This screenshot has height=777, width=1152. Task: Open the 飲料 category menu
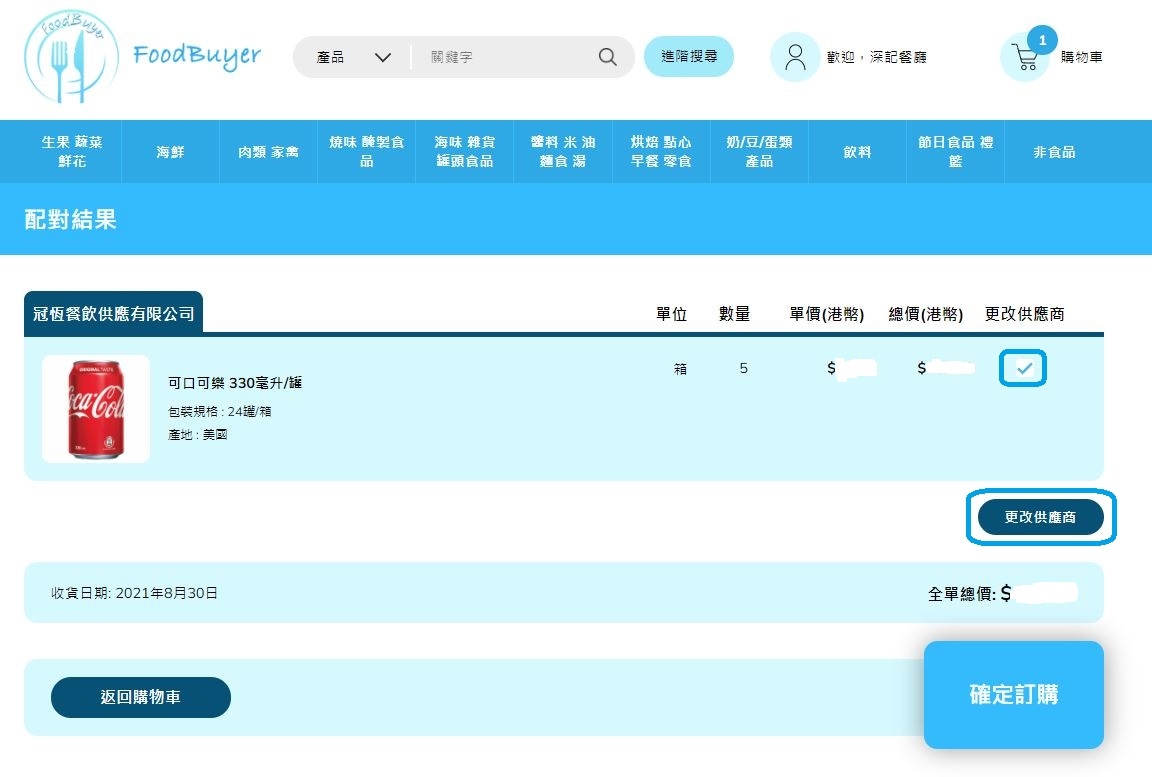click(x=857, y=151)
